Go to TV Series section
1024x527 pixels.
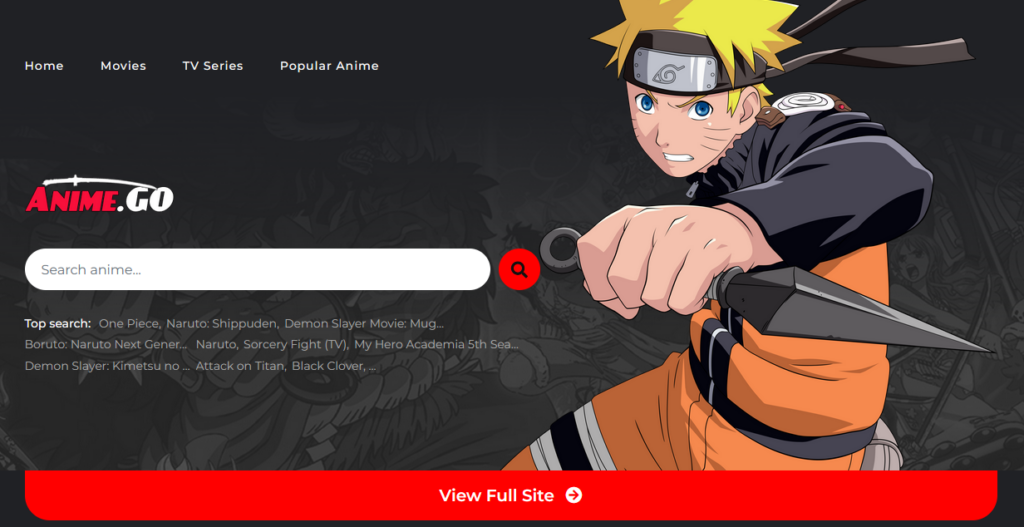(x=213, y=66)
